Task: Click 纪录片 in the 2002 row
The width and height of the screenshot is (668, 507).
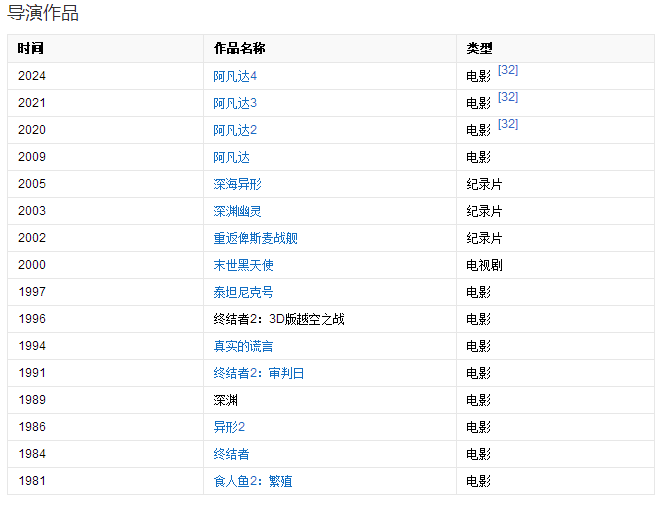Action: point(484,238)
